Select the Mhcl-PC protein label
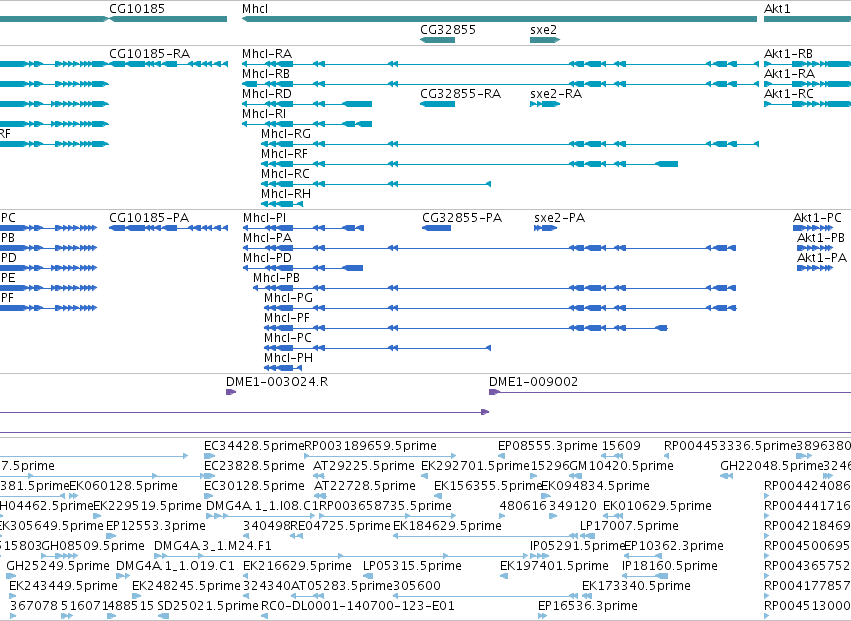The image size is (851, 621). pos(288,338)
